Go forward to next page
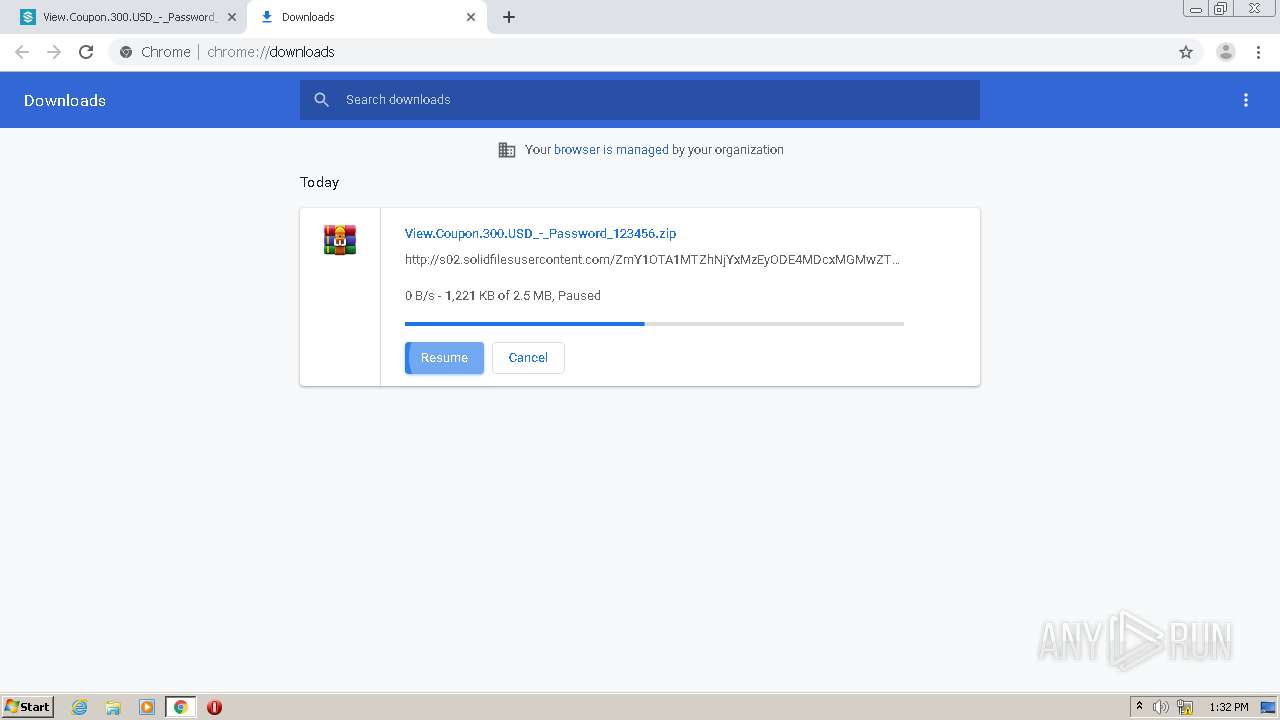Image resolution: width=1280 pixels, height=720 pixels. pyautogui.click(x=54, y=52)
